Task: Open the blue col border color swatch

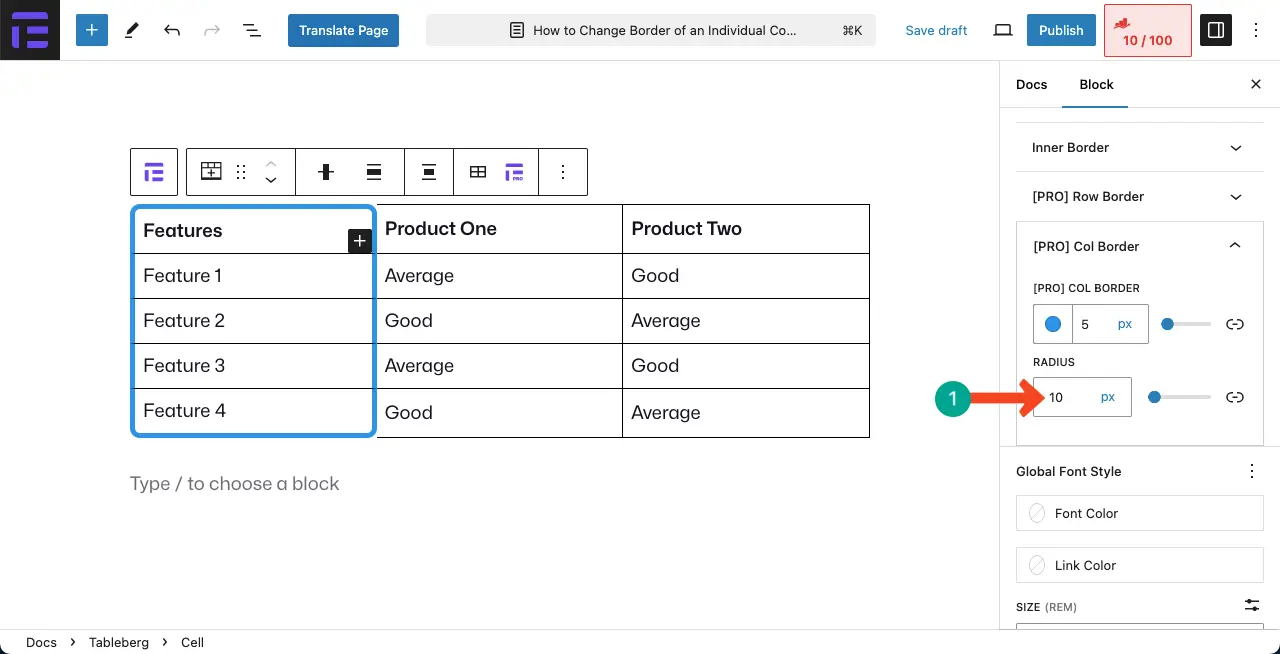Action: coord(1053,324)
